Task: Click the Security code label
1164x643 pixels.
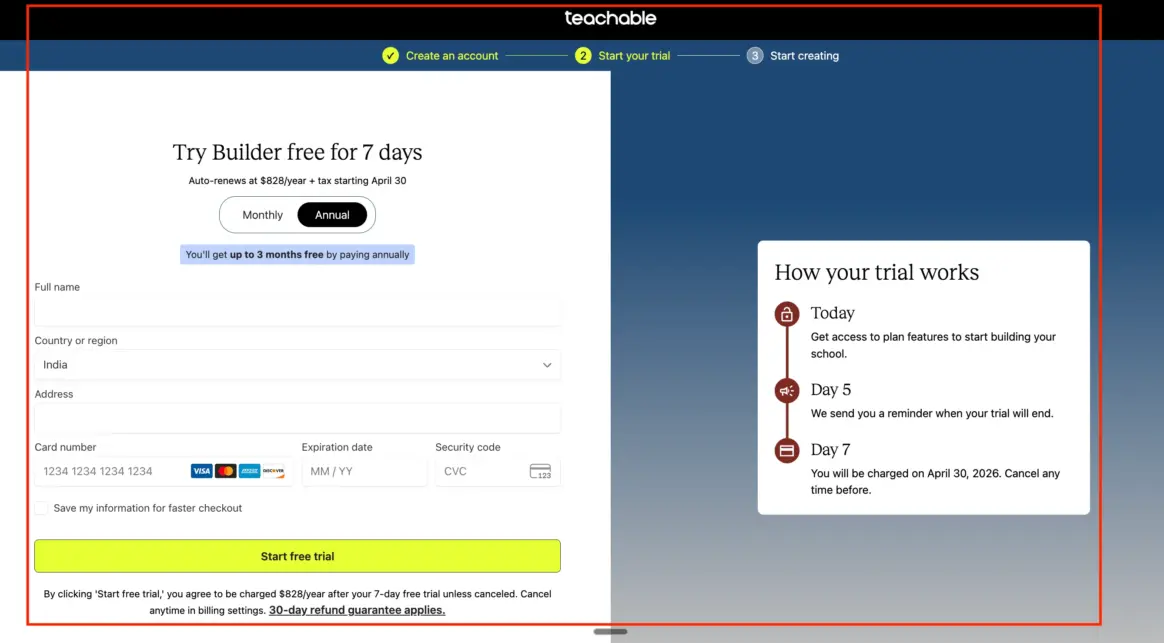Action: pyautogui.click(x=468, y=447)
